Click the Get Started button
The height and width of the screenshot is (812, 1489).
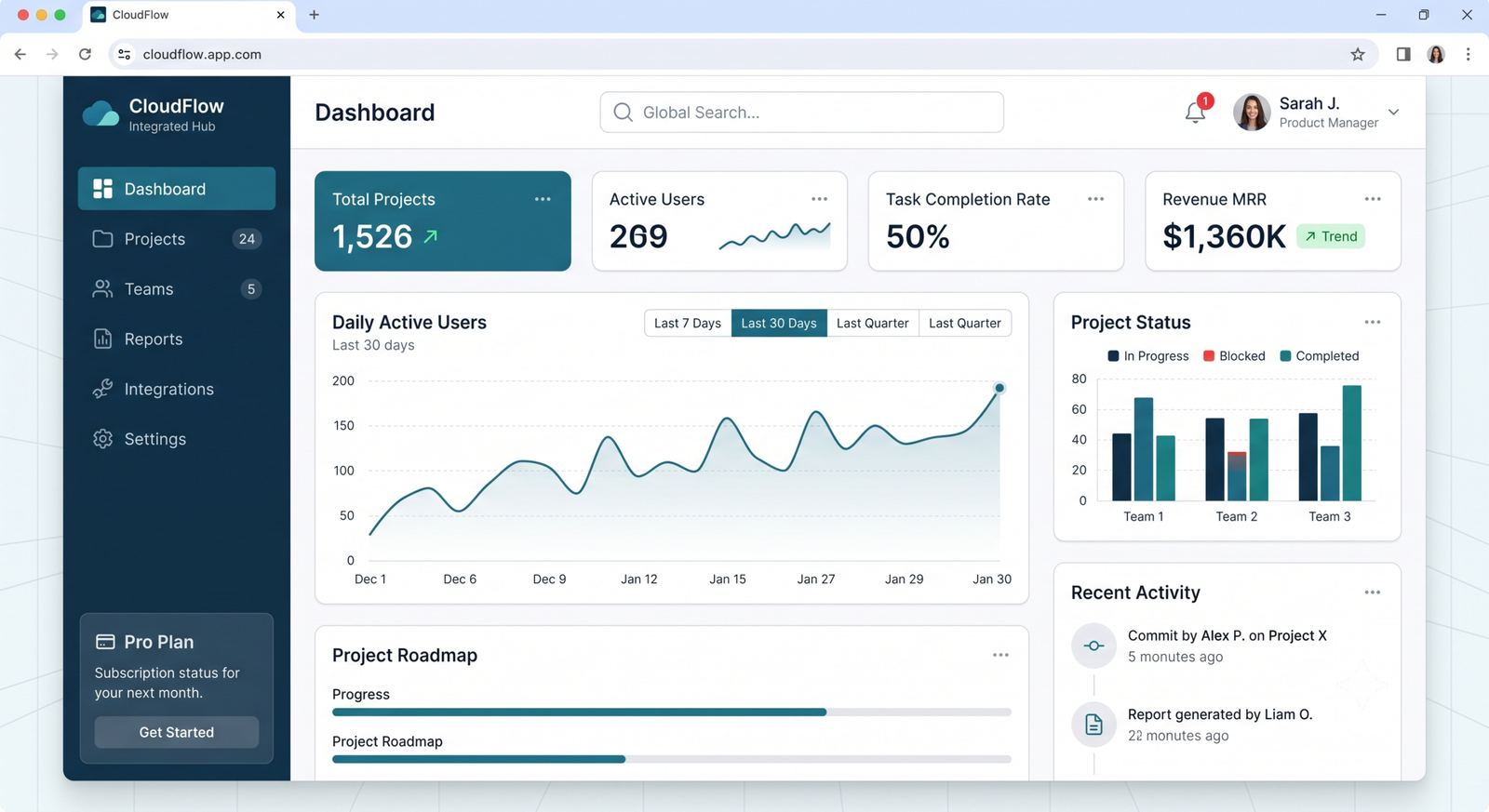tap(177, 732)
